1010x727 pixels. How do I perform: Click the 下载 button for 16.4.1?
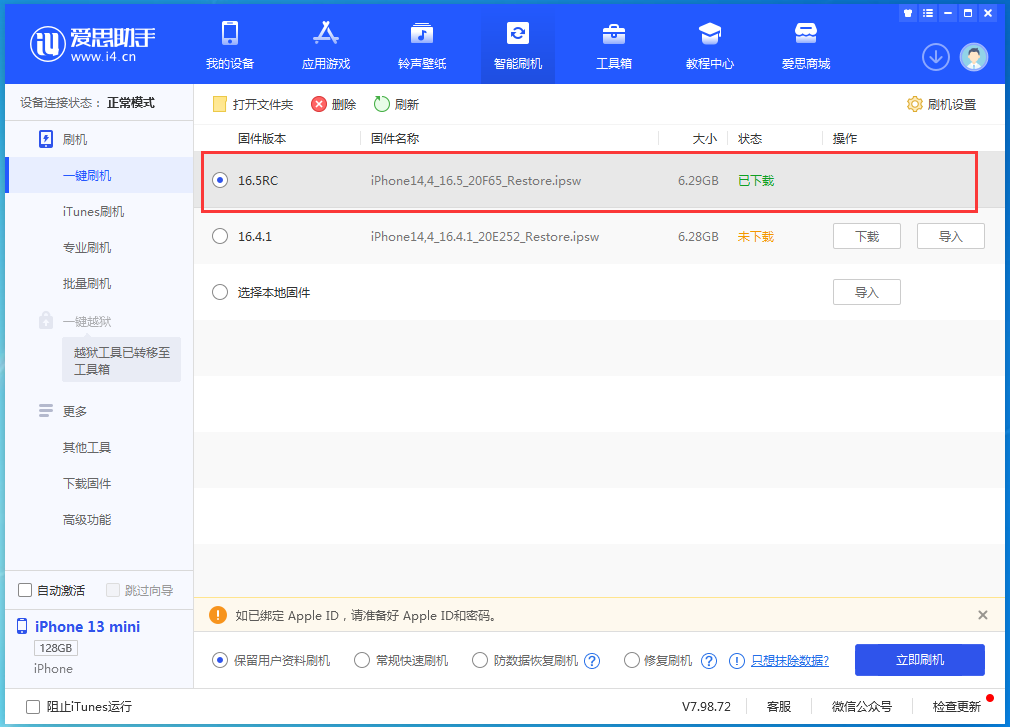tap(866, 236)
